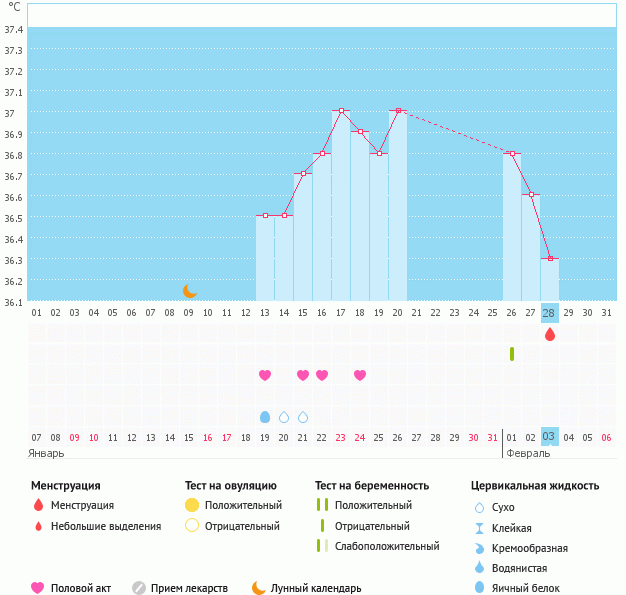Click the green pregnancy test mark under day 26
The image size is (626, 595).
coord(512,354)
